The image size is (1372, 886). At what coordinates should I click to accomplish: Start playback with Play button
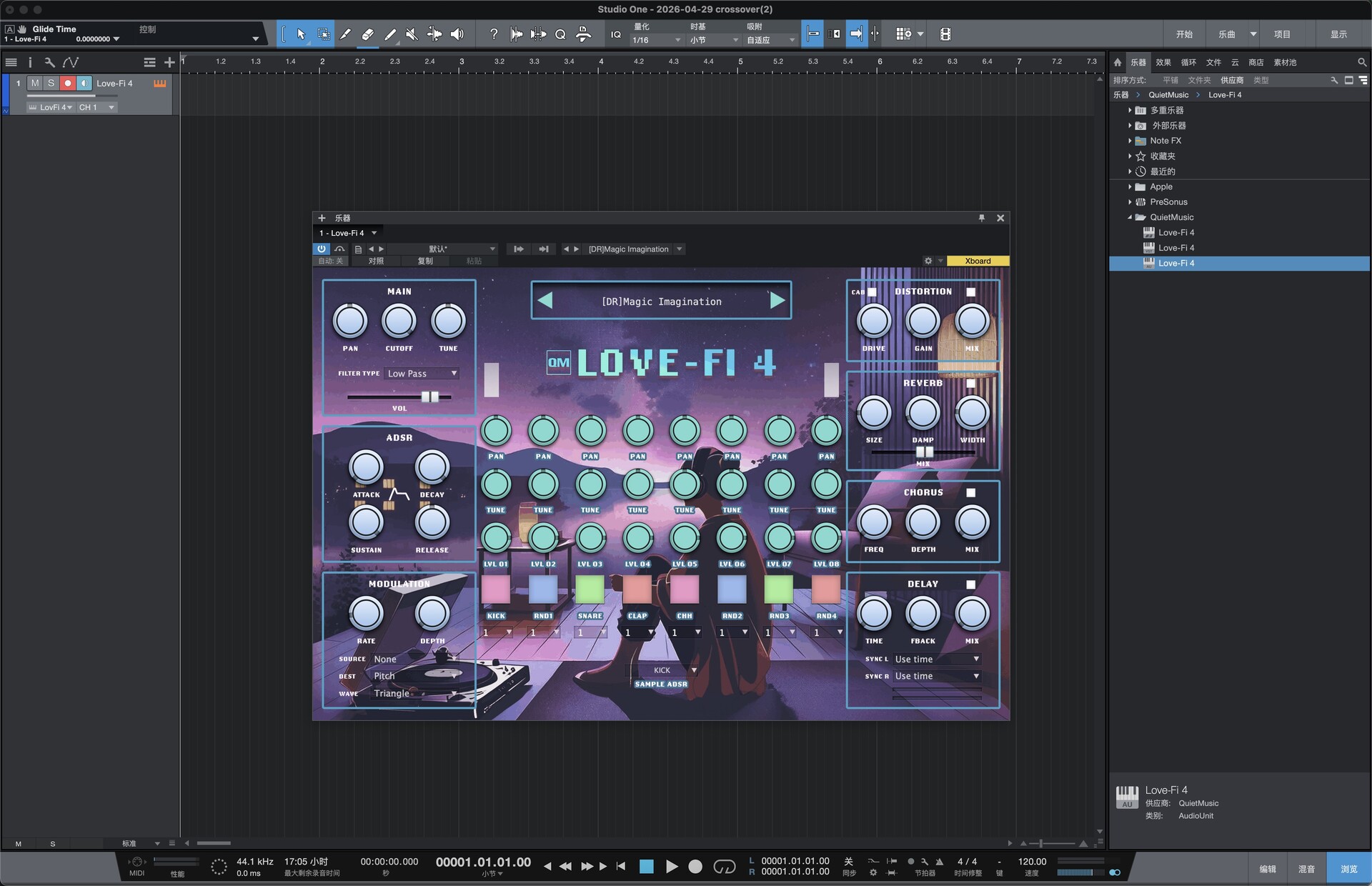672,866
